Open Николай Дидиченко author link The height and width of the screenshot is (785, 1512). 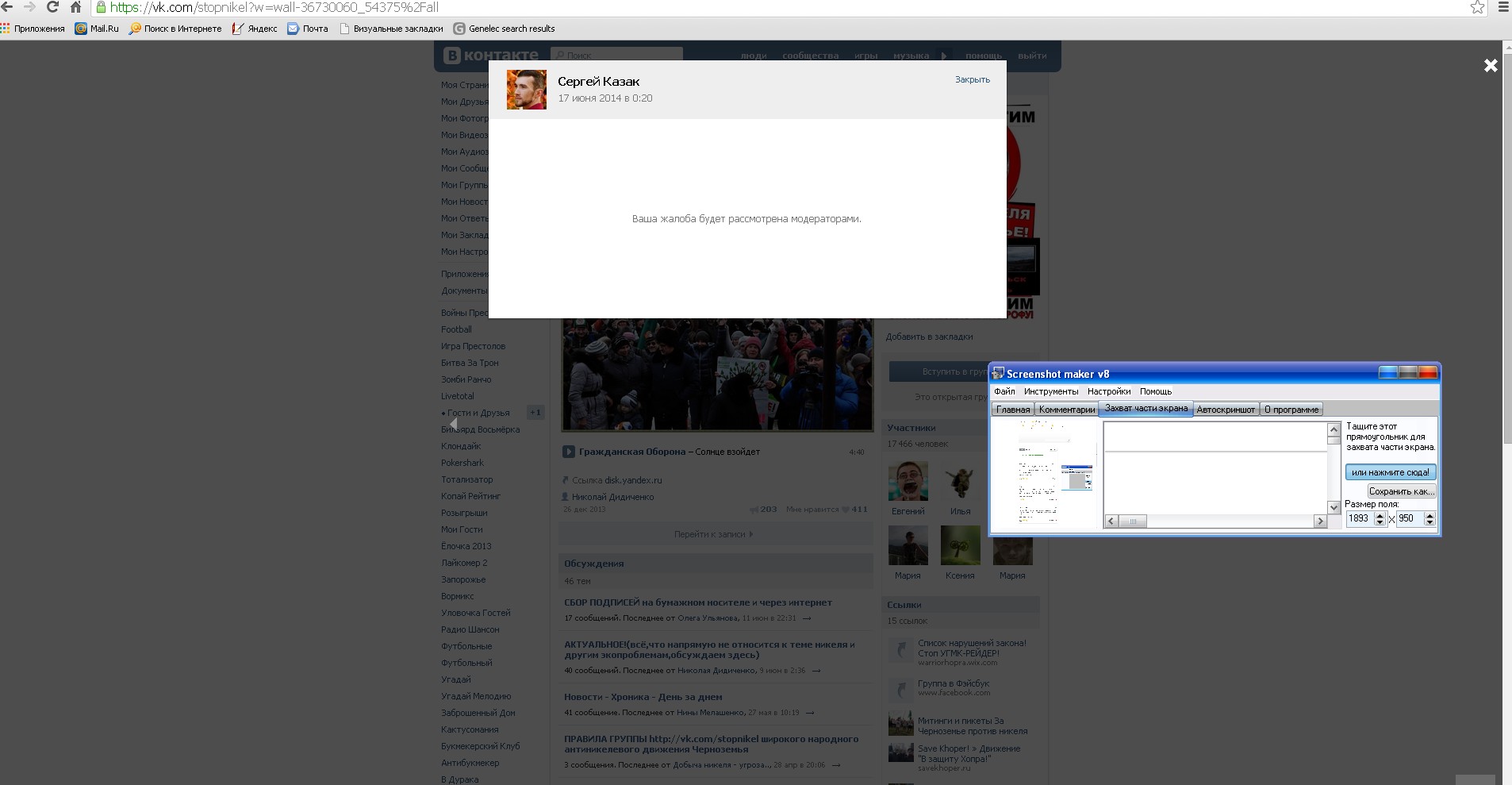613,497
